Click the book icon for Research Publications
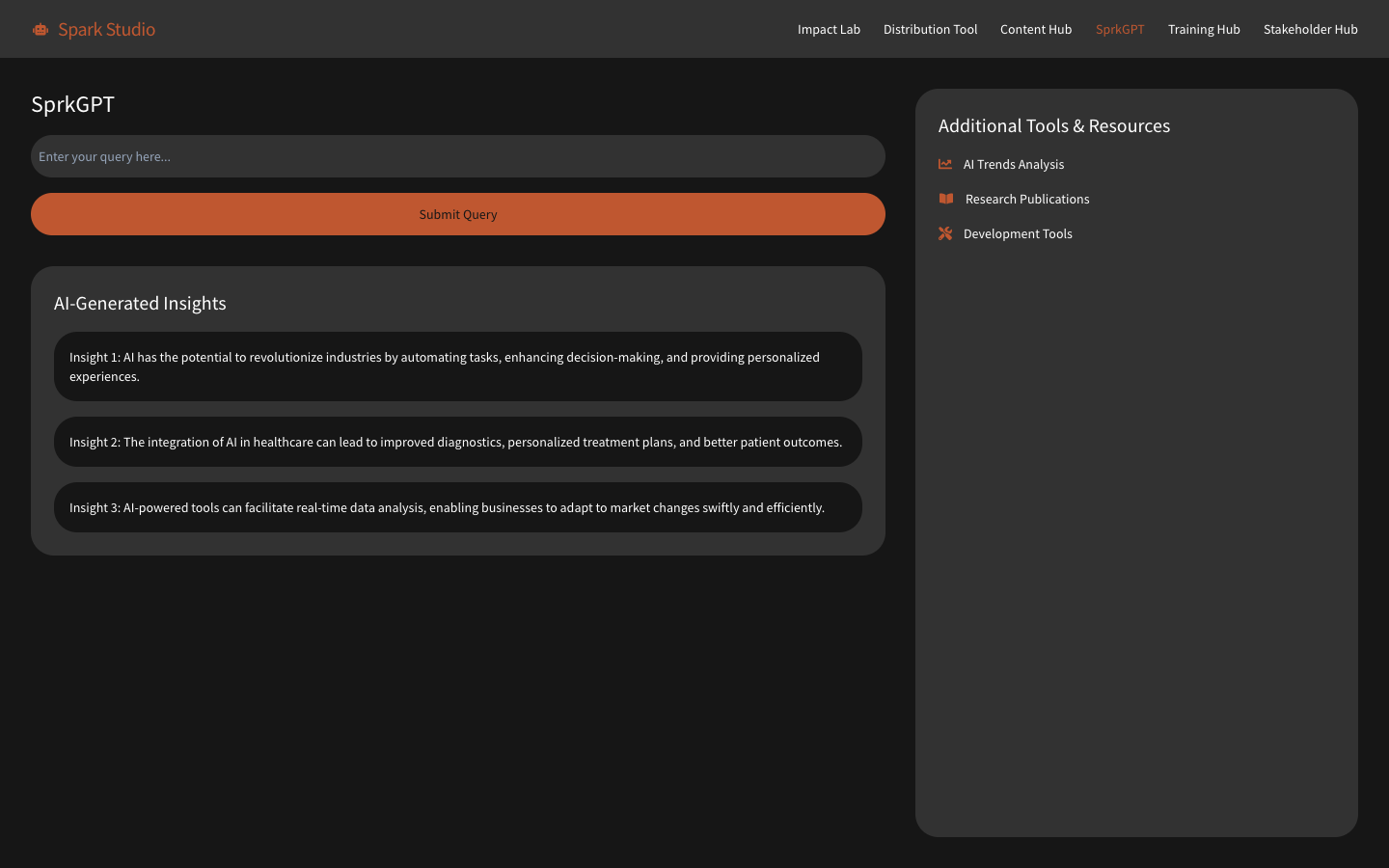This screenshot has height=868, width=1389. click(946, 199)
